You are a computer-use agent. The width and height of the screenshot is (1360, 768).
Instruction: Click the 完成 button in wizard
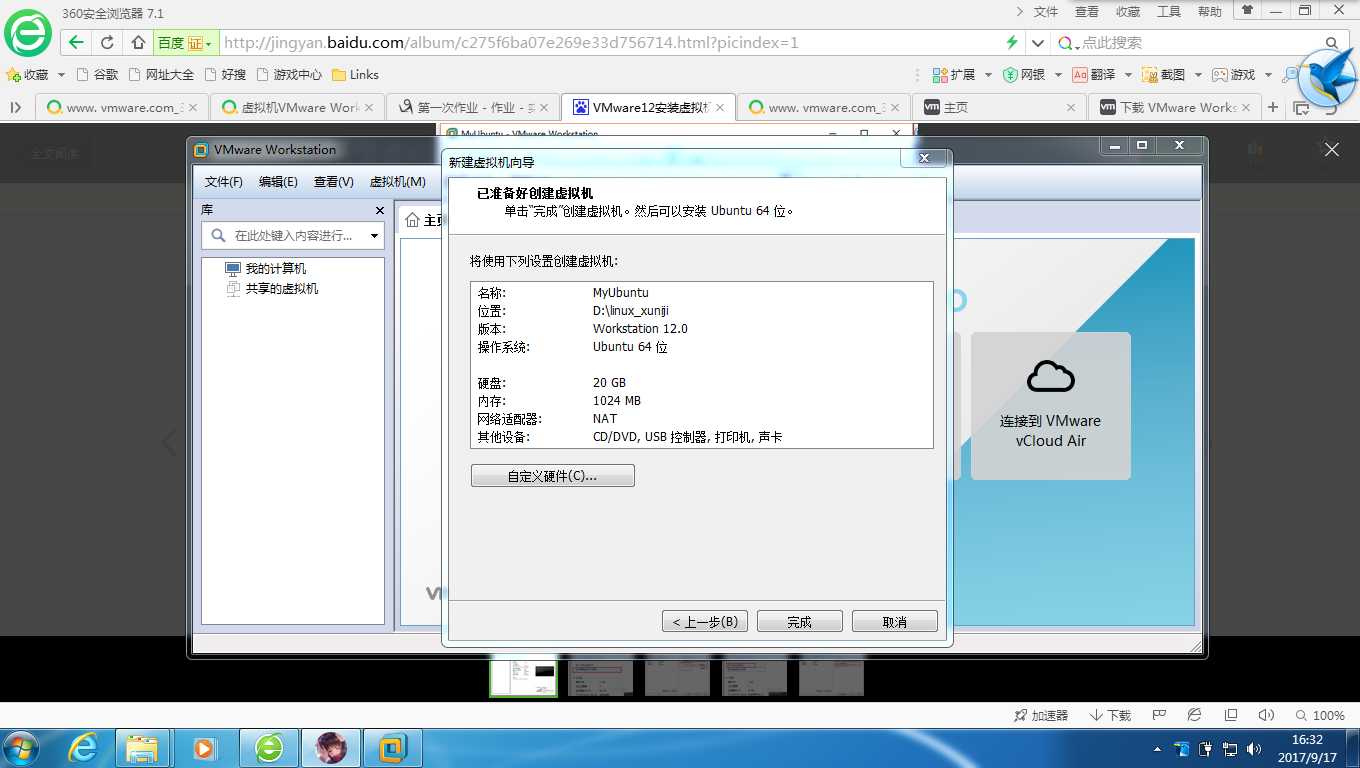(x=799, y=621)
